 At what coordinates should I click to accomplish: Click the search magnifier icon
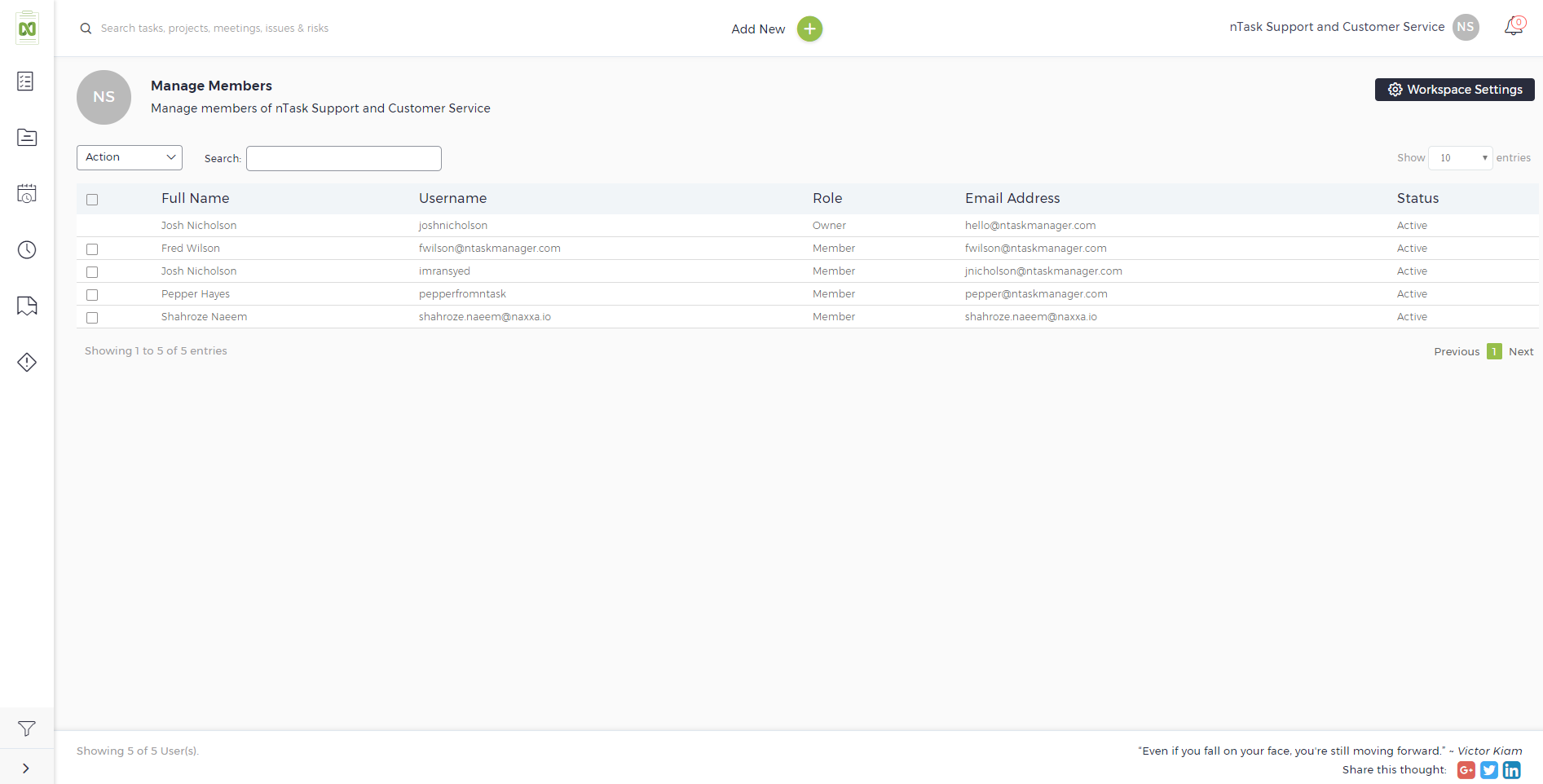(86, 29)
